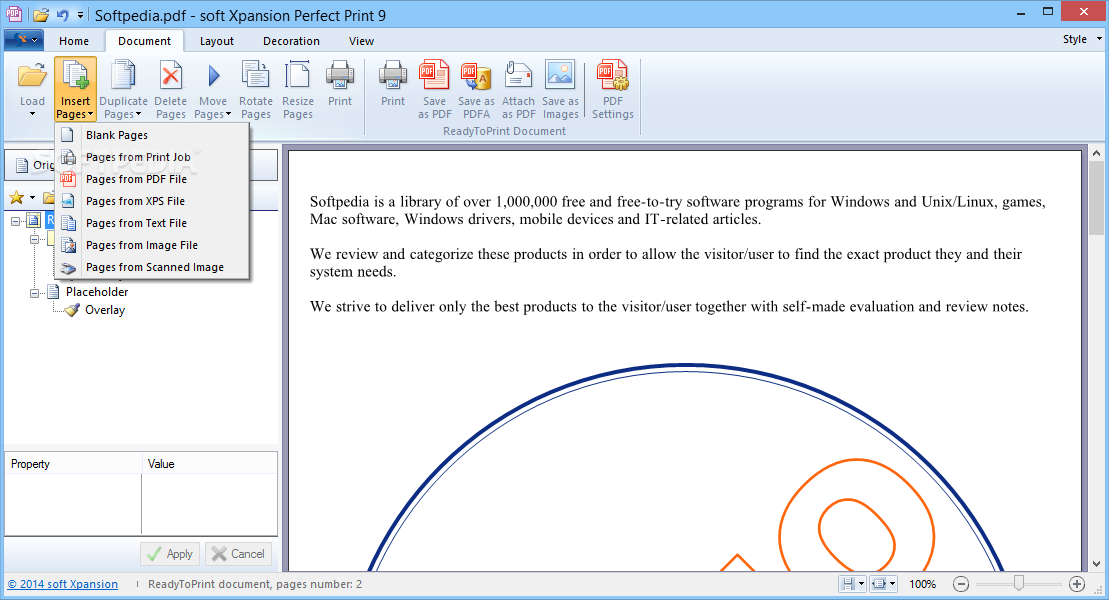Collapse the root document tree node
The height and width of the screenshot is (600, 1109).
pos(16,221)
